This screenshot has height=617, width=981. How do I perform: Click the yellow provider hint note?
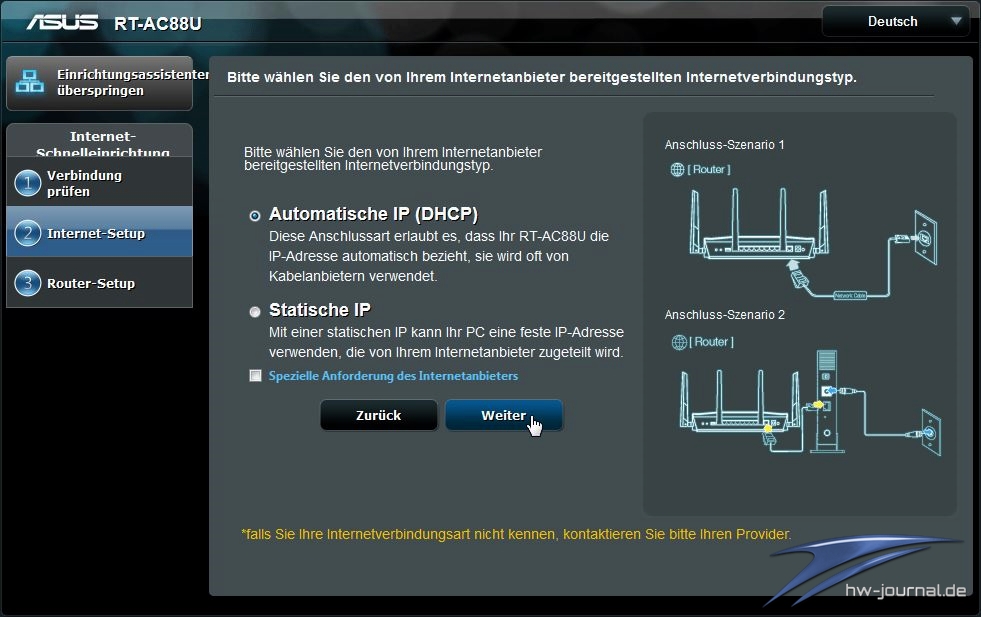pyautogui.click(x=516, y=534)
